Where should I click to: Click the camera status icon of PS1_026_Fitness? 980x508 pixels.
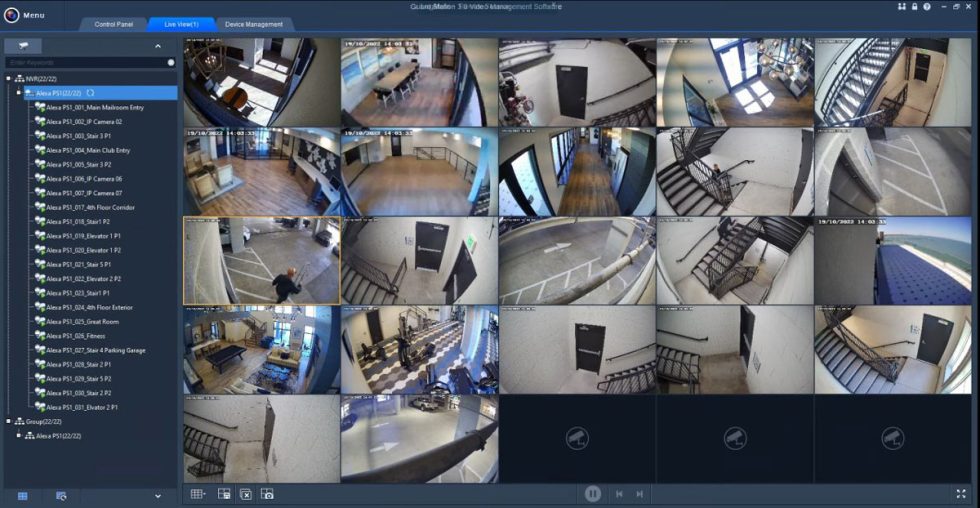pos(40,336)
